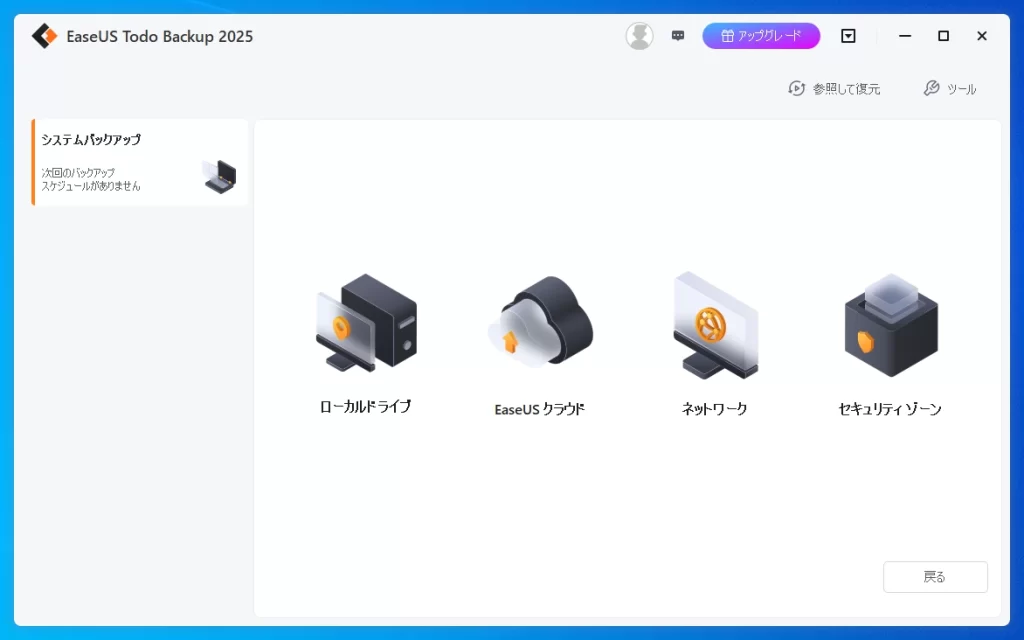Click the セキュリティゾーン text label
1024x640 pixels.
coord(889,409)
